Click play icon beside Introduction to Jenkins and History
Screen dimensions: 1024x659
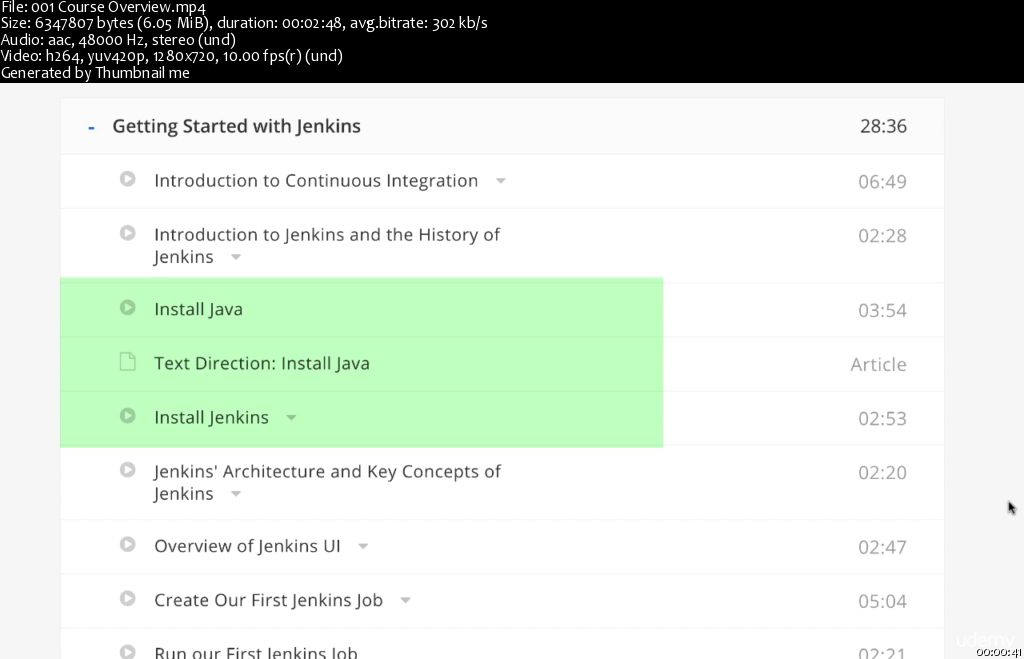127,233
